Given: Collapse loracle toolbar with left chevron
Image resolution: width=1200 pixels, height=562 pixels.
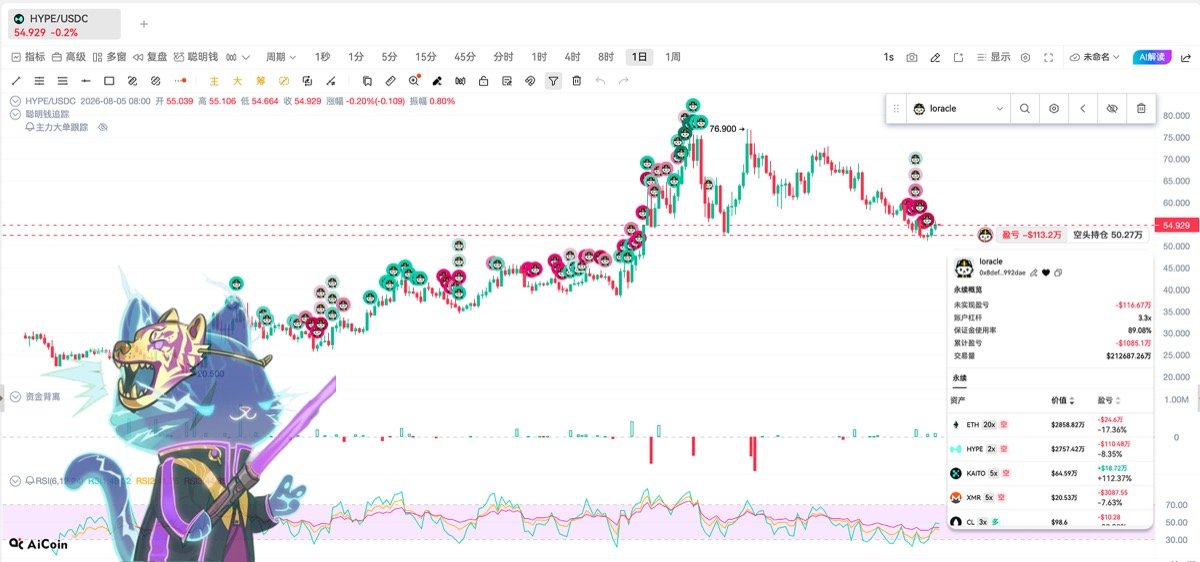Looking at the screenshot, I should click(1083, 108).
